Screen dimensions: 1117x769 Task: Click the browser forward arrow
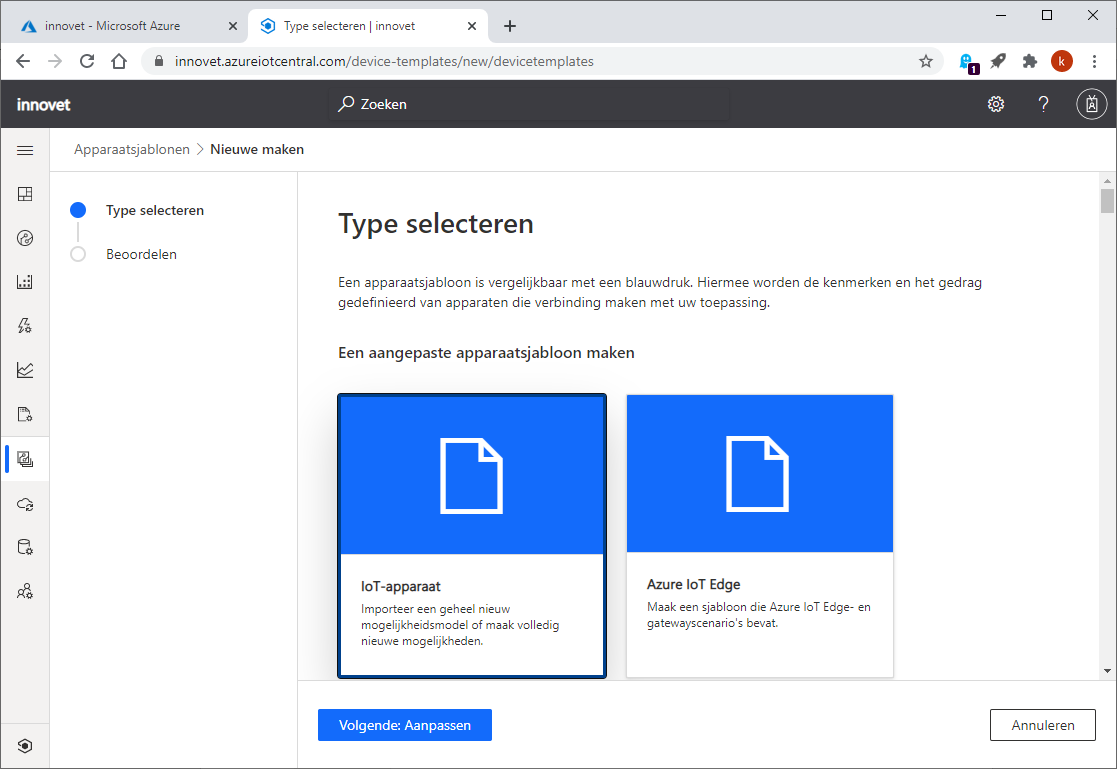[55, 61]
